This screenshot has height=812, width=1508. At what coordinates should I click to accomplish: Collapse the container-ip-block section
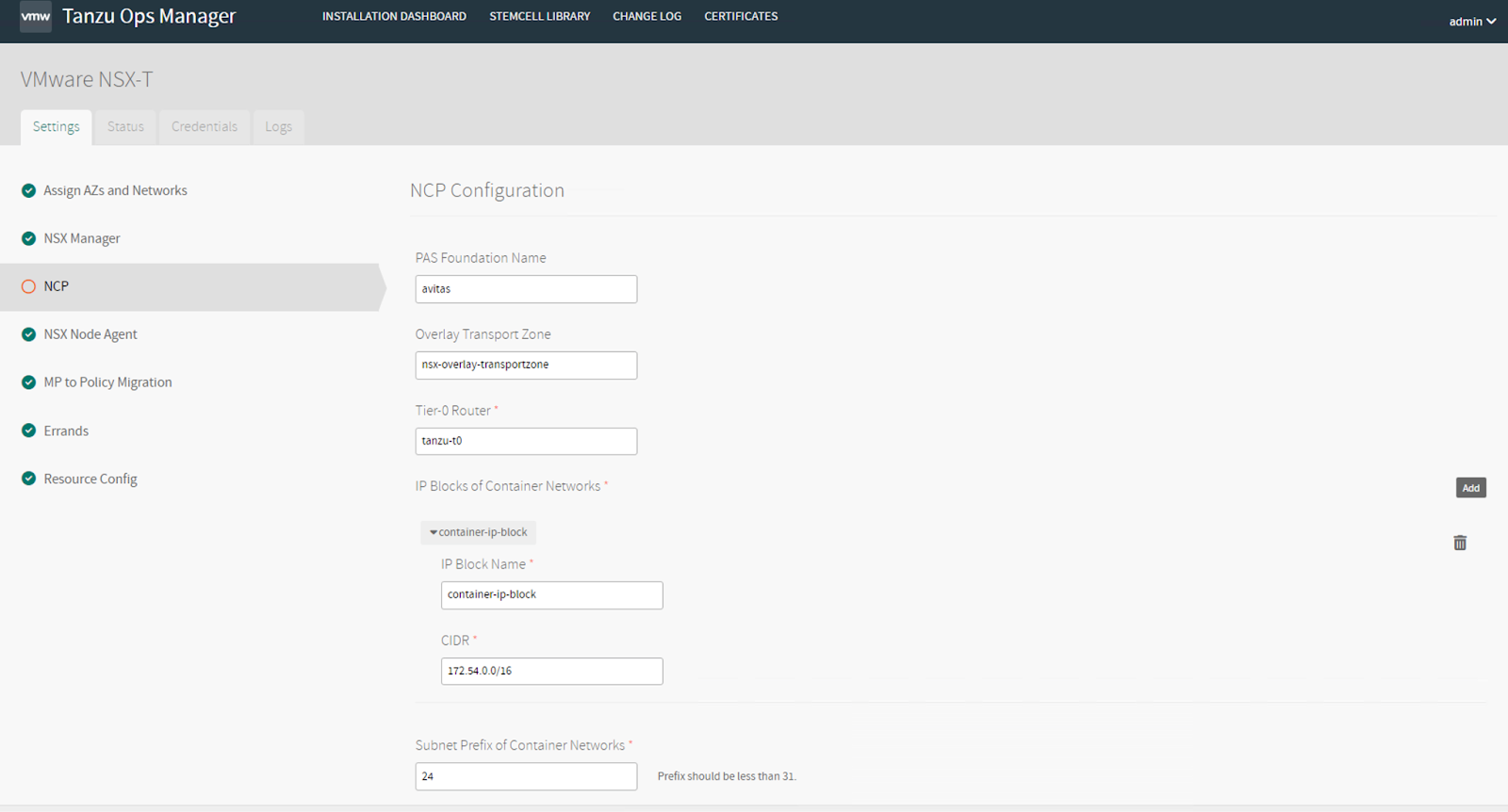coord(479,532)
